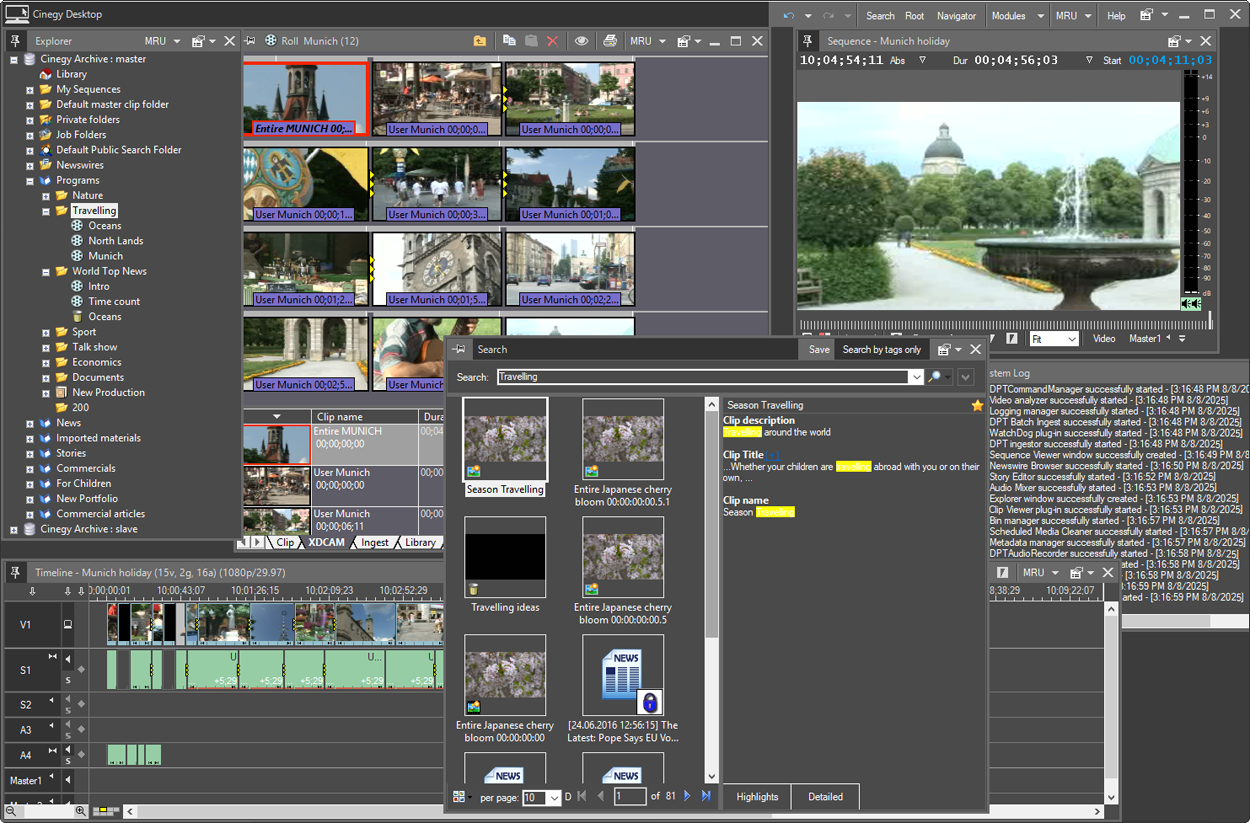Viewport: 1250px width, 823px height.
Task: Toggle the eye preview icon in Roll toolbar
Action: coord(581,41)
